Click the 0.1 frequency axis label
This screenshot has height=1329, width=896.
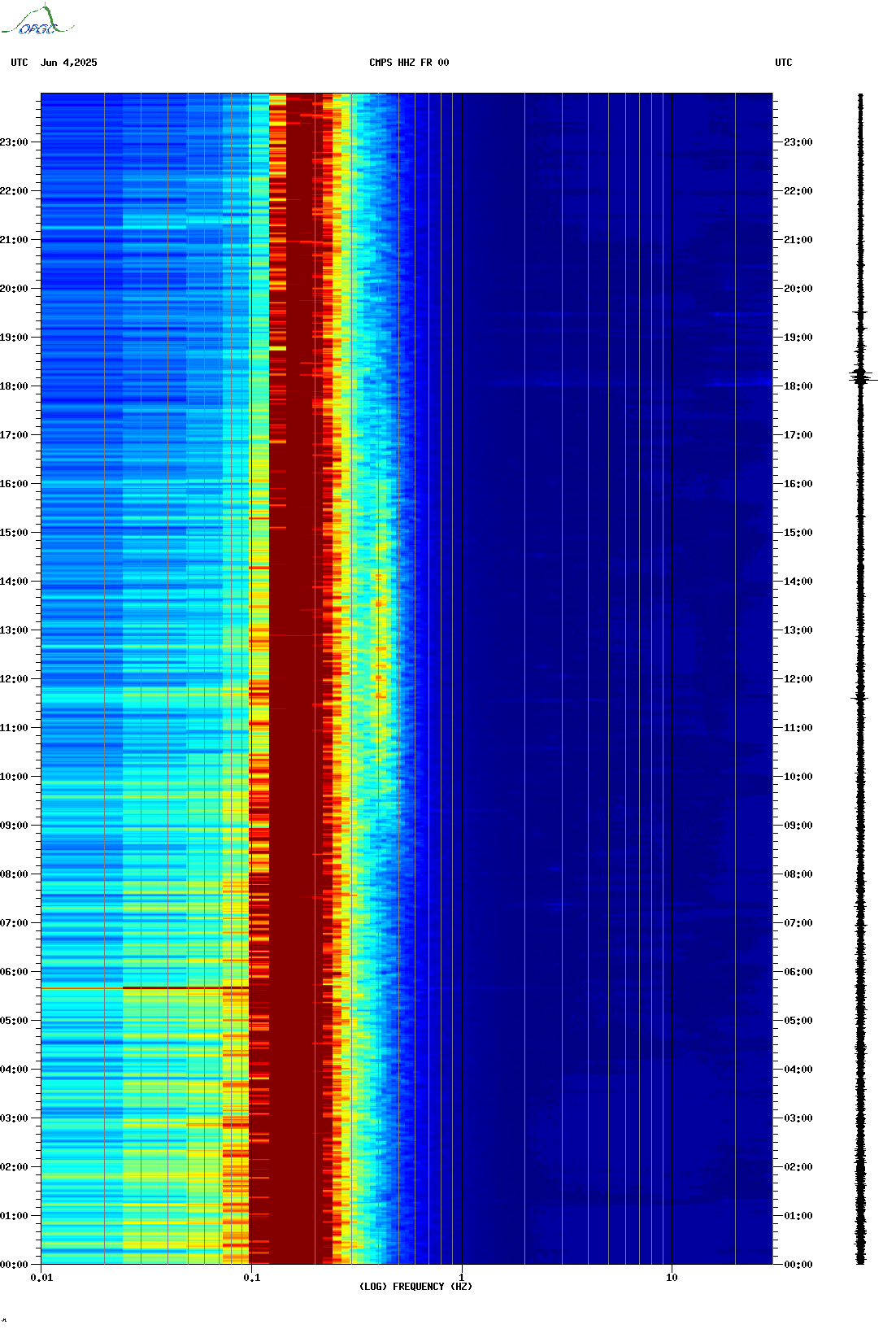(x=252, y=1278)
